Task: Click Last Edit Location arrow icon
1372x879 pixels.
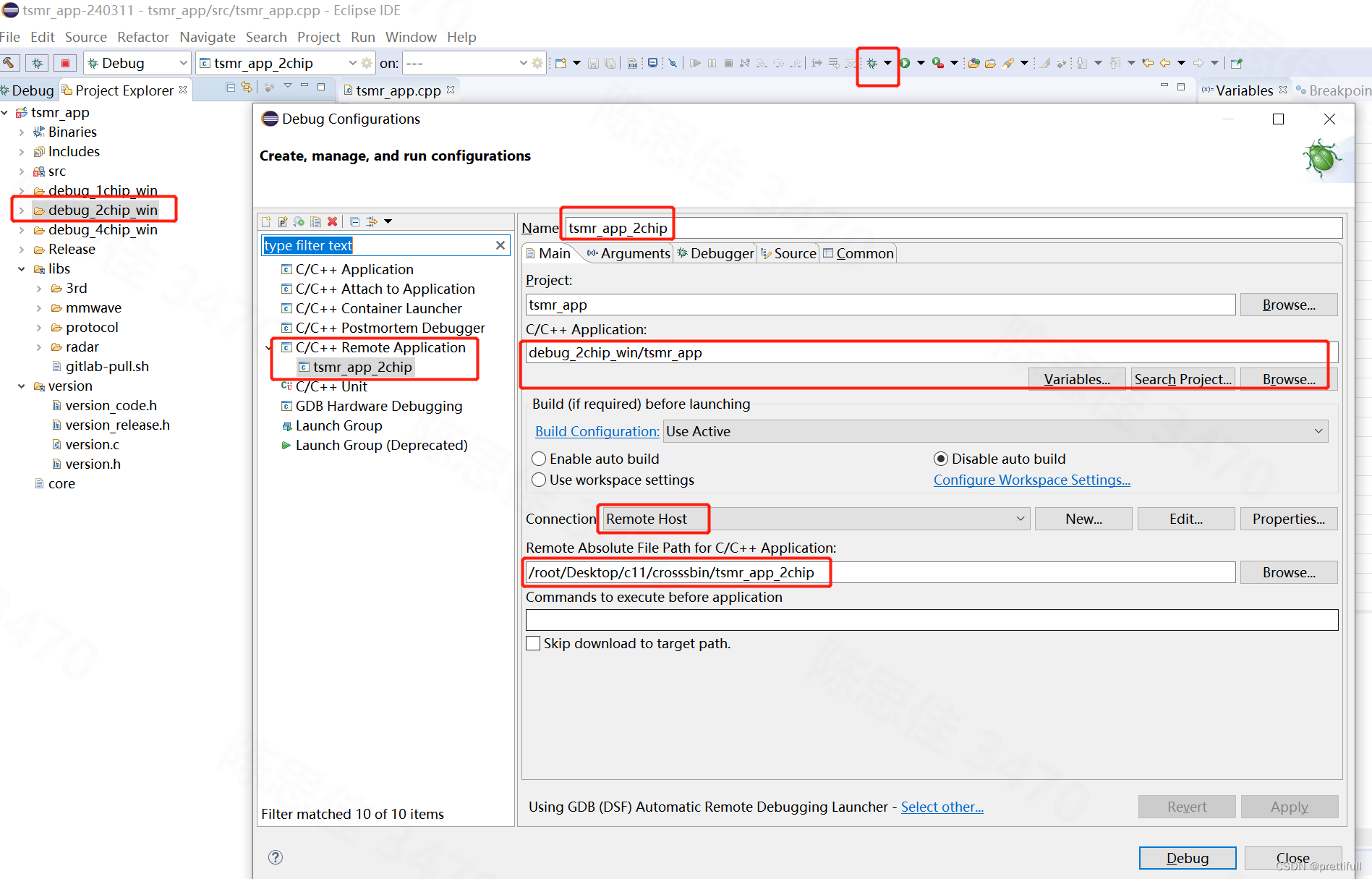Action: coord(1148,63)
